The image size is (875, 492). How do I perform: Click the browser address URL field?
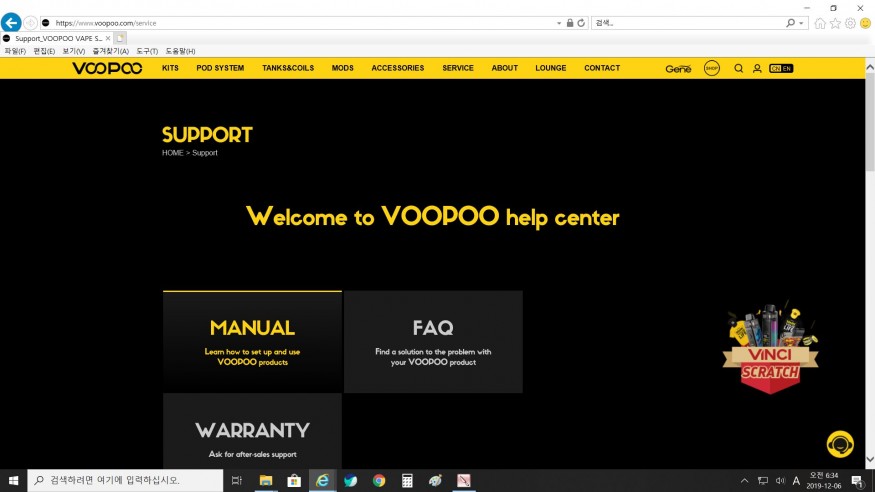(x=299, y=23)
